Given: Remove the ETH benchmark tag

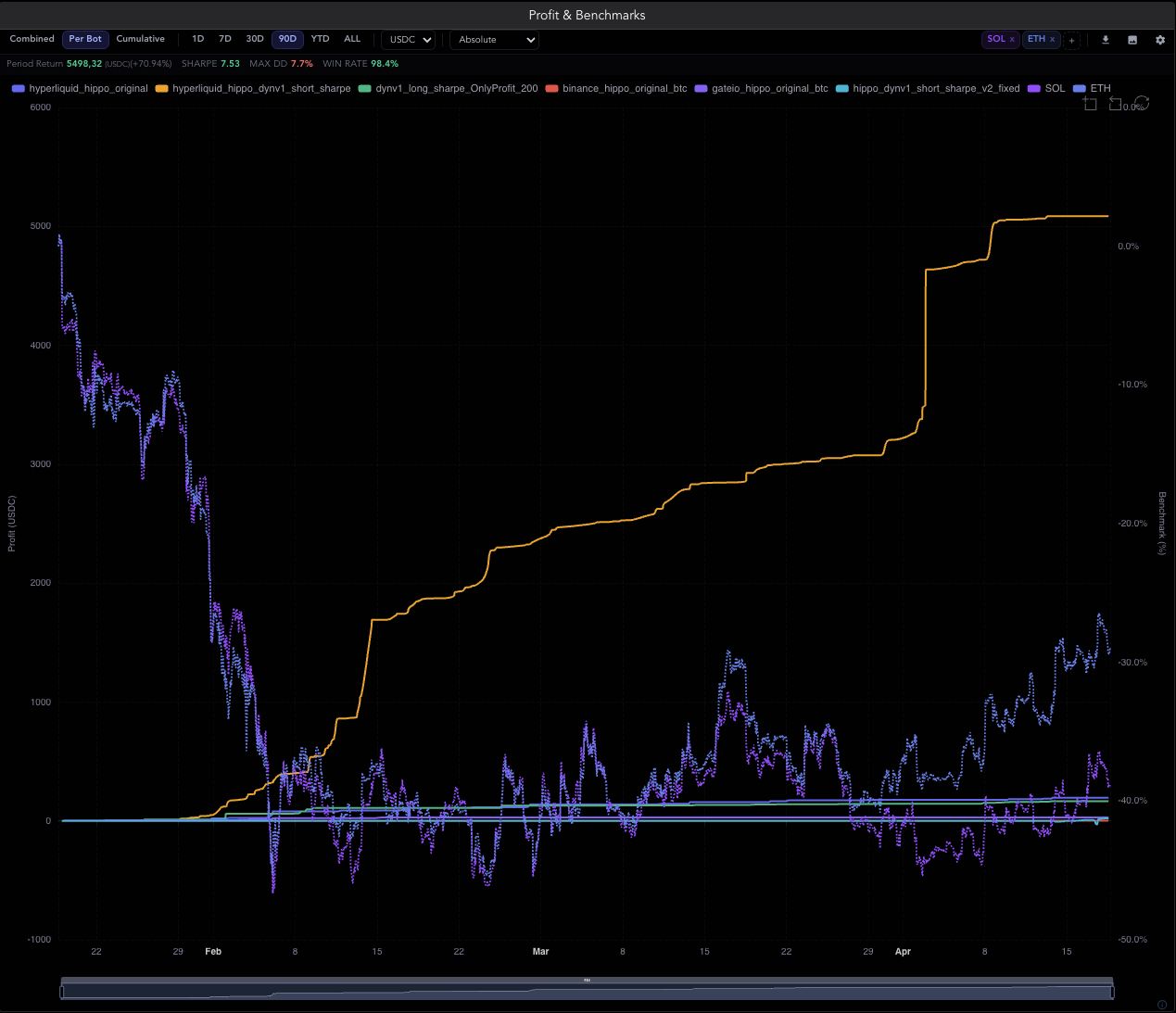Looking at the screenshot, I should tap(1053, 40).
